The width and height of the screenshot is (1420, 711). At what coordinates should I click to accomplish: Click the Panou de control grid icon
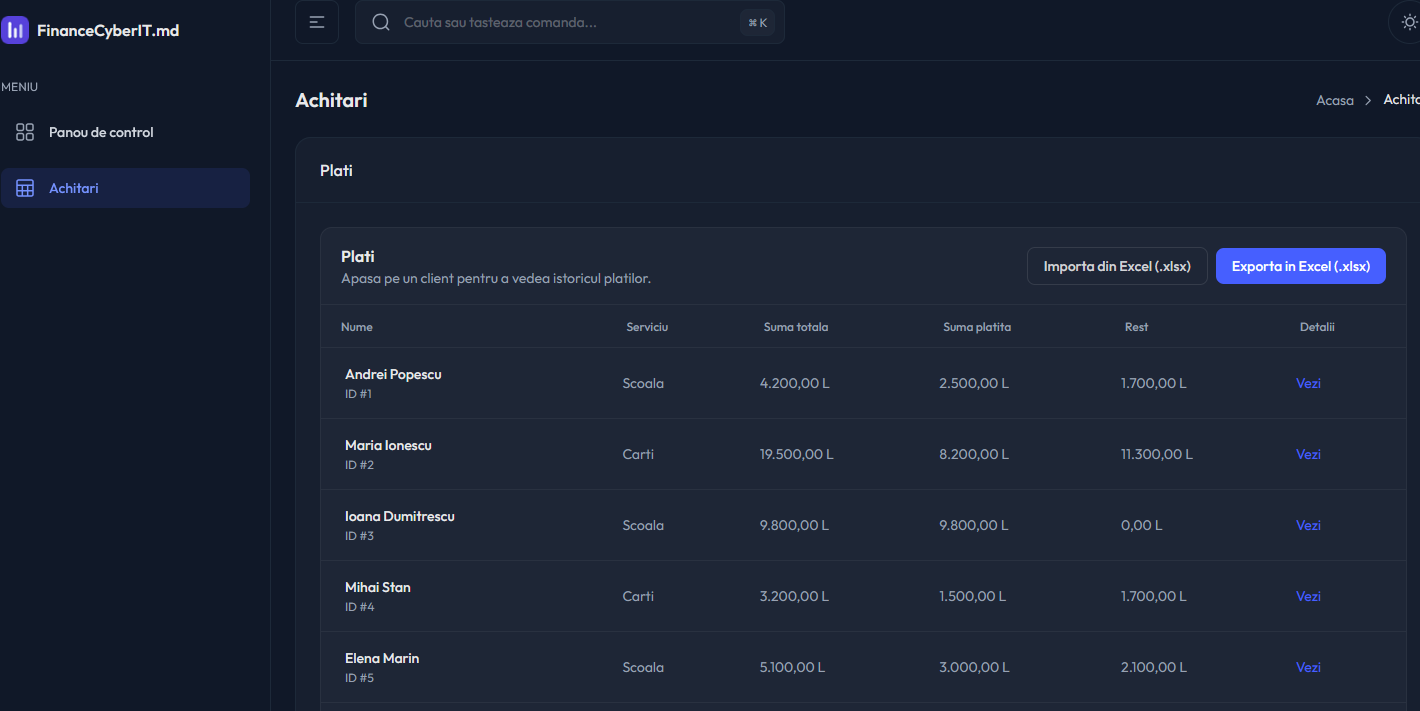click(x=25, y=132)
